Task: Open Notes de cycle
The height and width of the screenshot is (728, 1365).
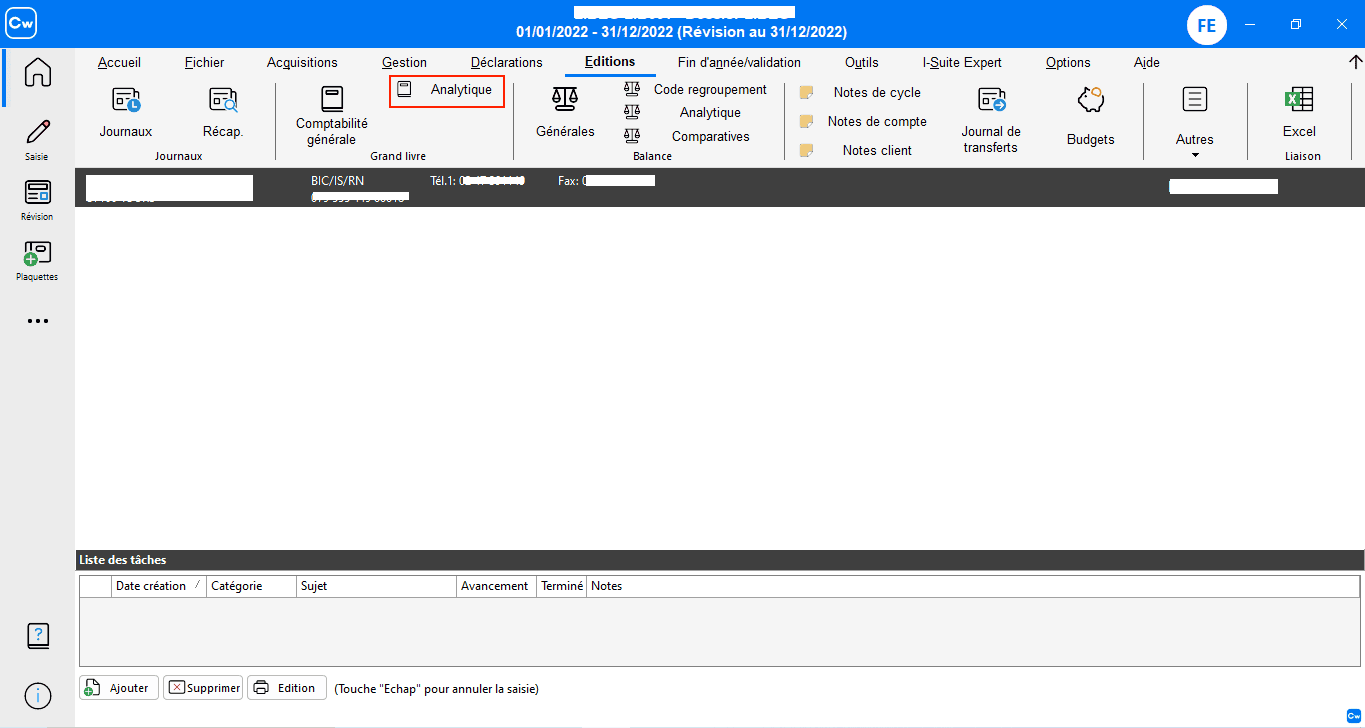Action: [x=861, y=92]
